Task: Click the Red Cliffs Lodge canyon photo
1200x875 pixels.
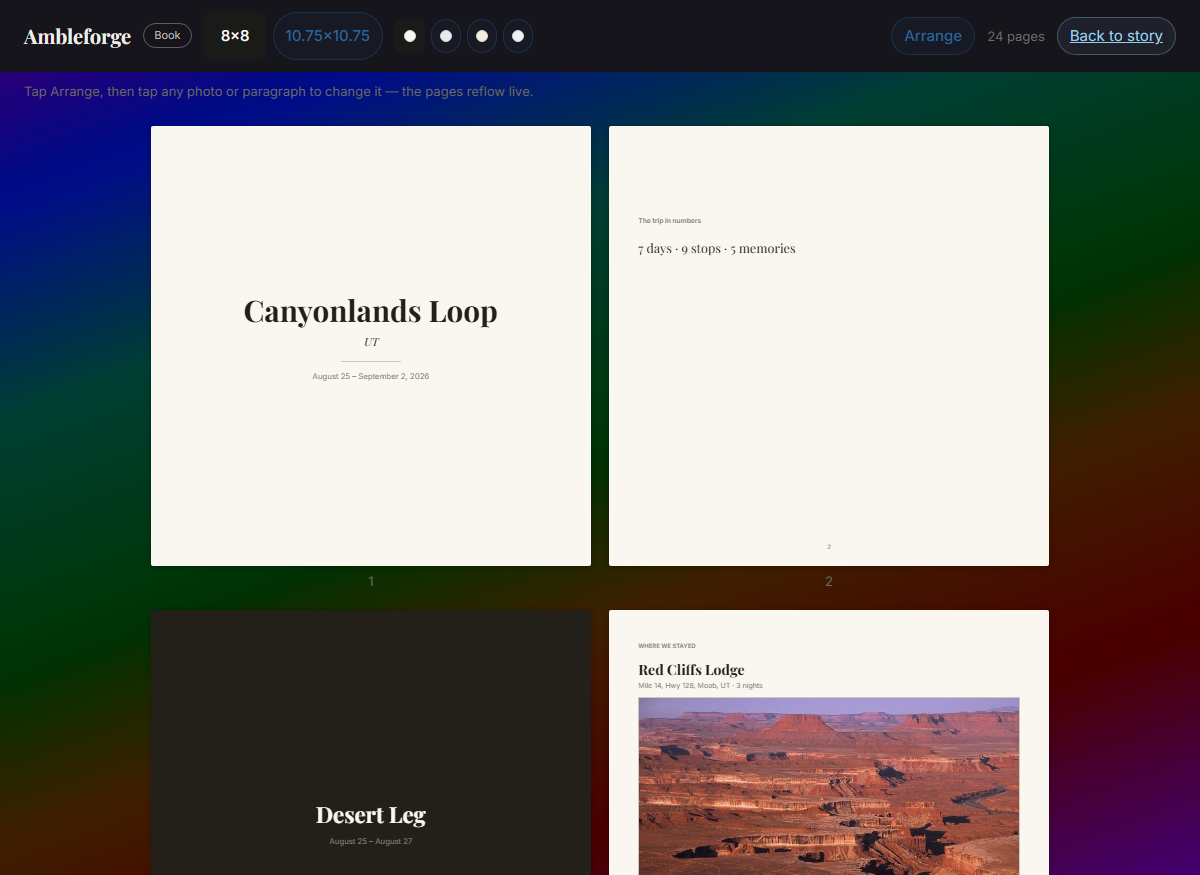Action: [x=829, y=786]
